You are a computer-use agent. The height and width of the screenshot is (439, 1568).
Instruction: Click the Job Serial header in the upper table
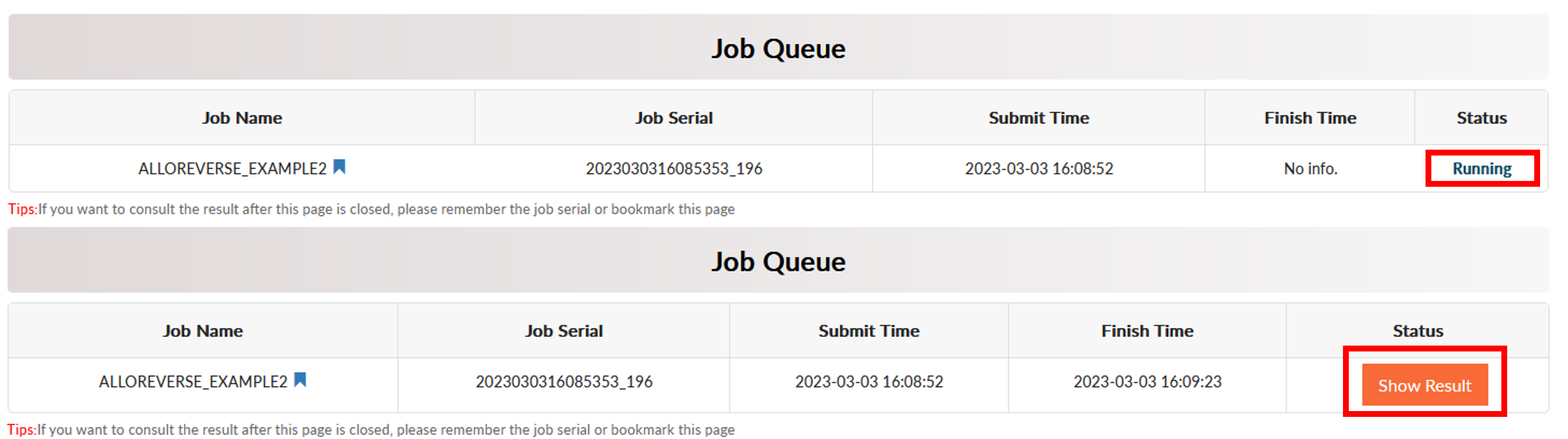[x=674, y=118]
